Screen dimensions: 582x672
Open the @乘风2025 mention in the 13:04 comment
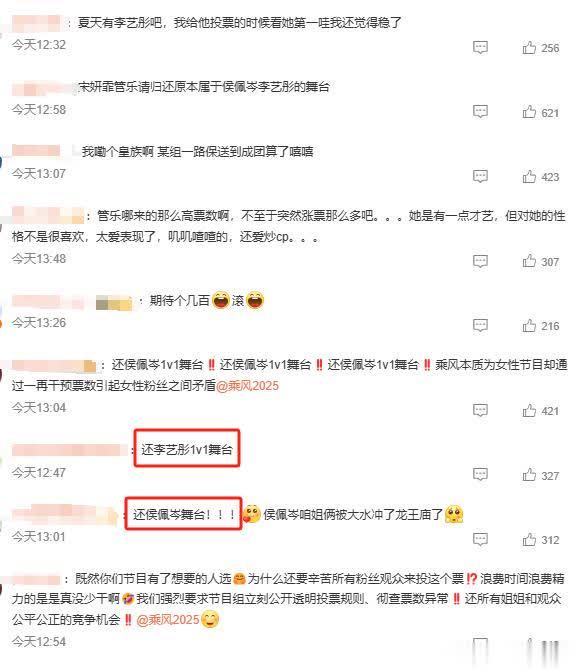(247, 386)
